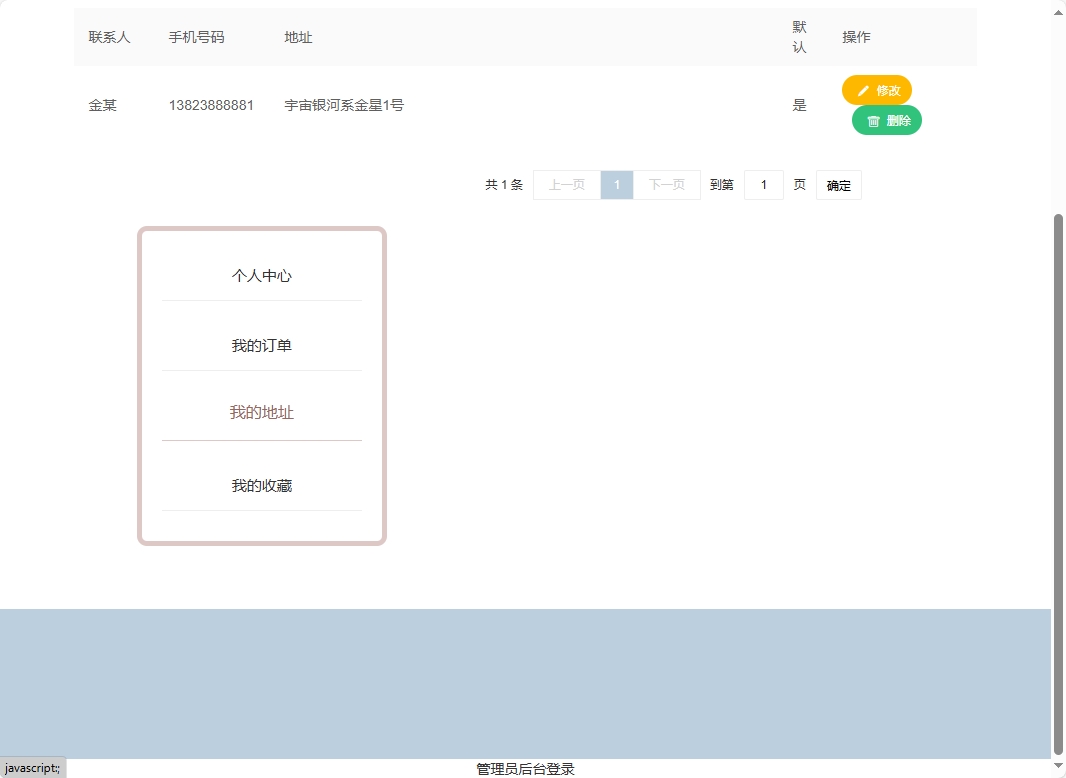This screenshot has width=1066, height=778.
Task: Click the 下一页 pagination control
Action: point(667,184)
